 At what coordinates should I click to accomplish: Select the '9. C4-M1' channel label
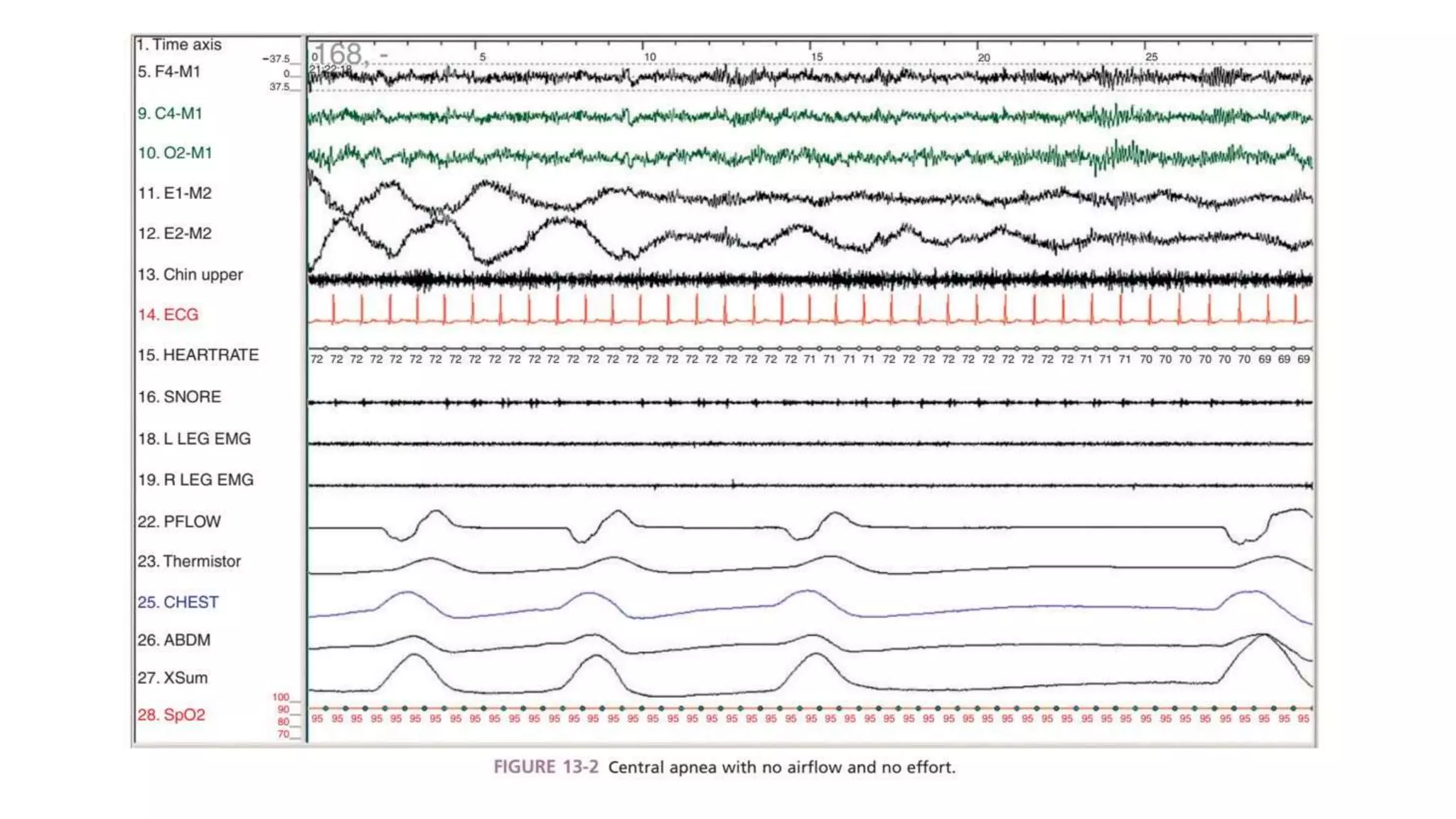click(x=170, y=114)
